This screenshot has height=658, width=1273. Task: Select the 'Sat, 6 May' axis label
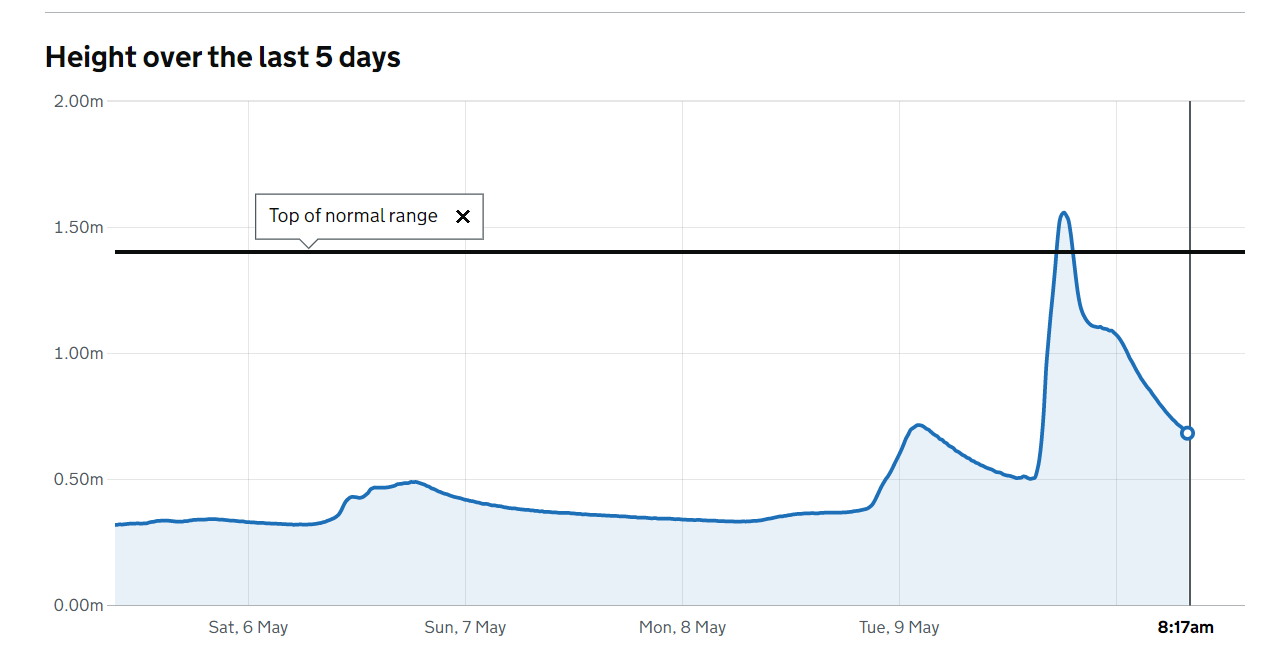click(248, 628)
